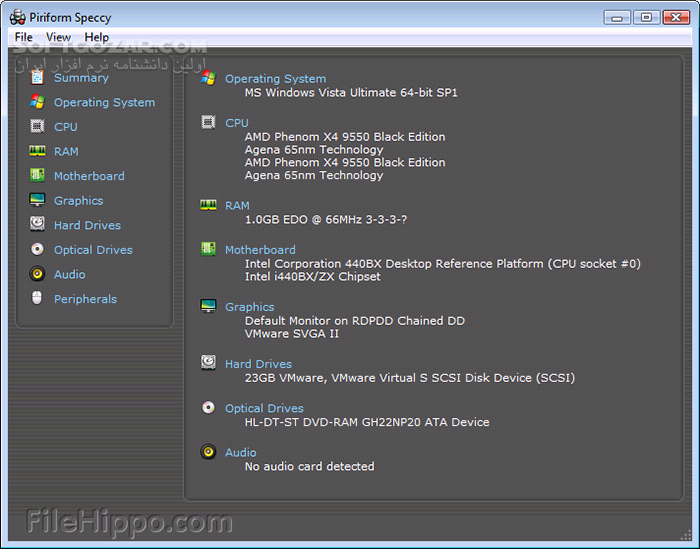Click the Audio speaker icon in sidebar
Image resolution: width=700 pixels, height=549 pixels.
click(37, 274)
